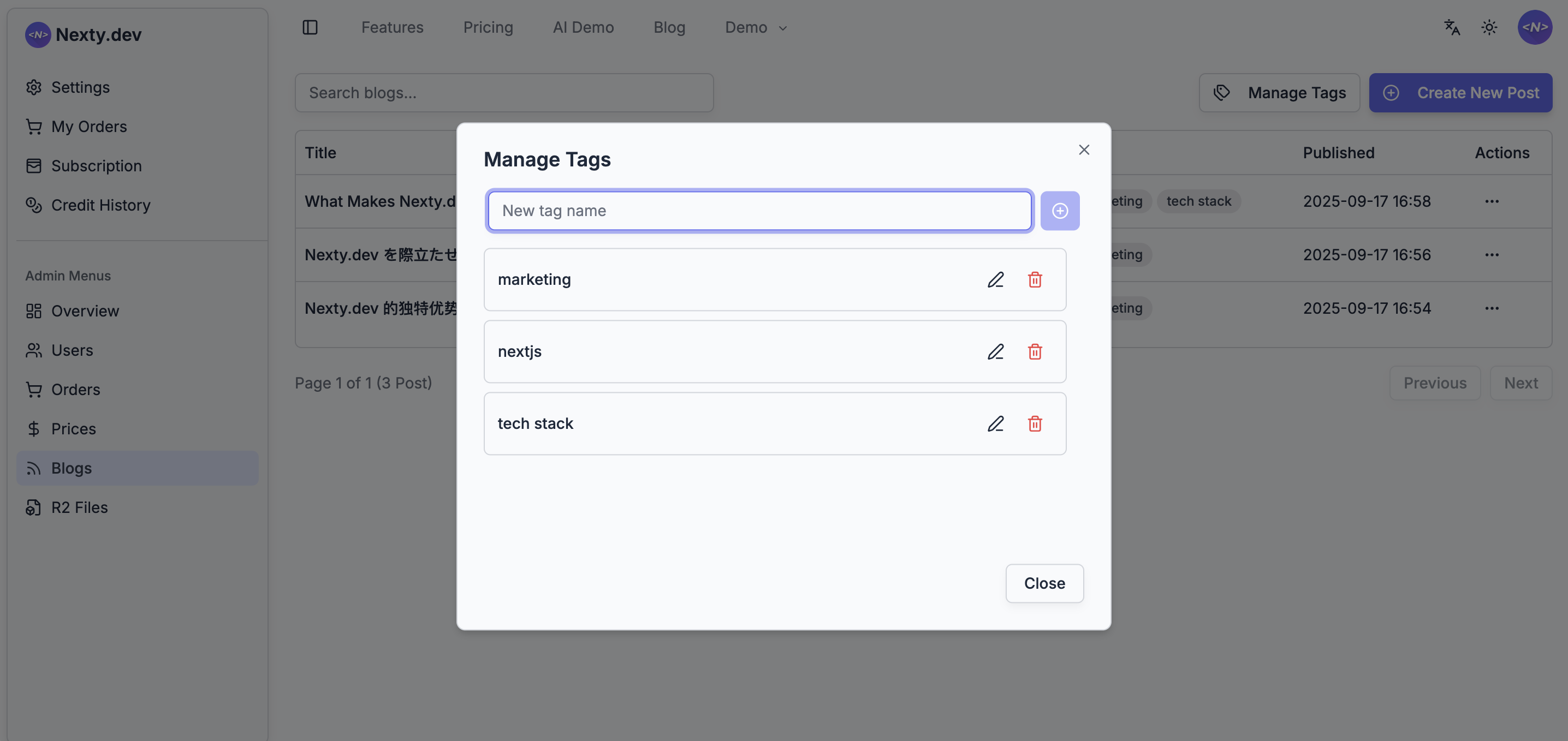The height and width of the screenshot is (741, 1568).
Task: Delete the marketing tag with the trash icon
Action: tap(1035, 280)
